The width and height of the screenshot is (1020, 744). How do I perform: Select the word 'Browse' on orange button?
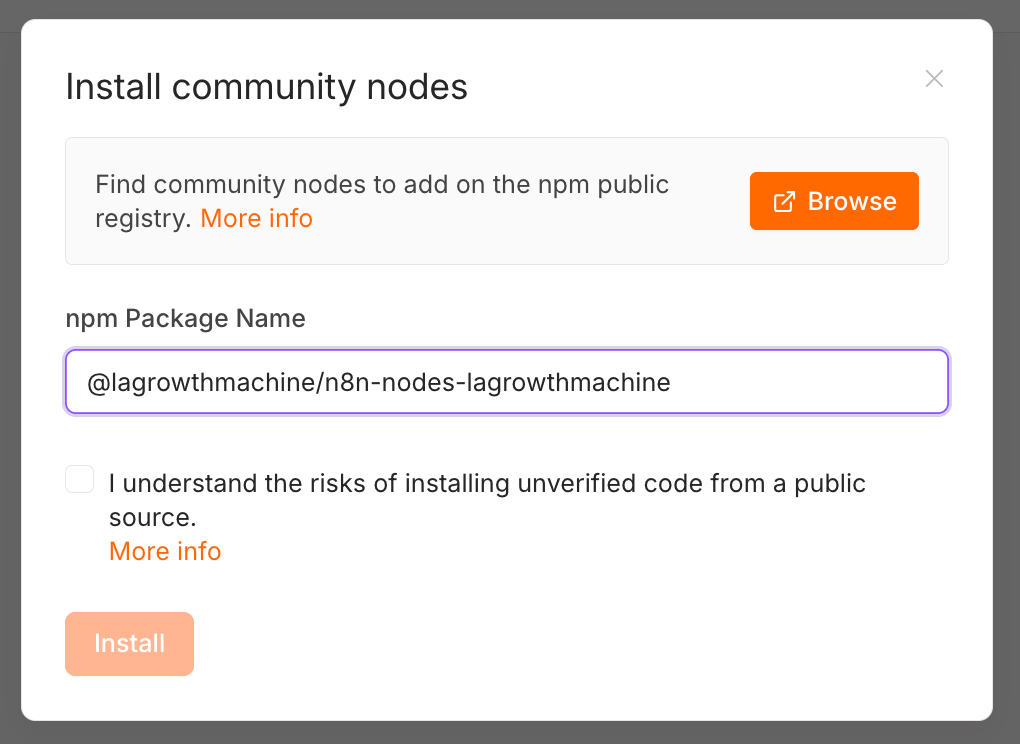coord(852,201)
